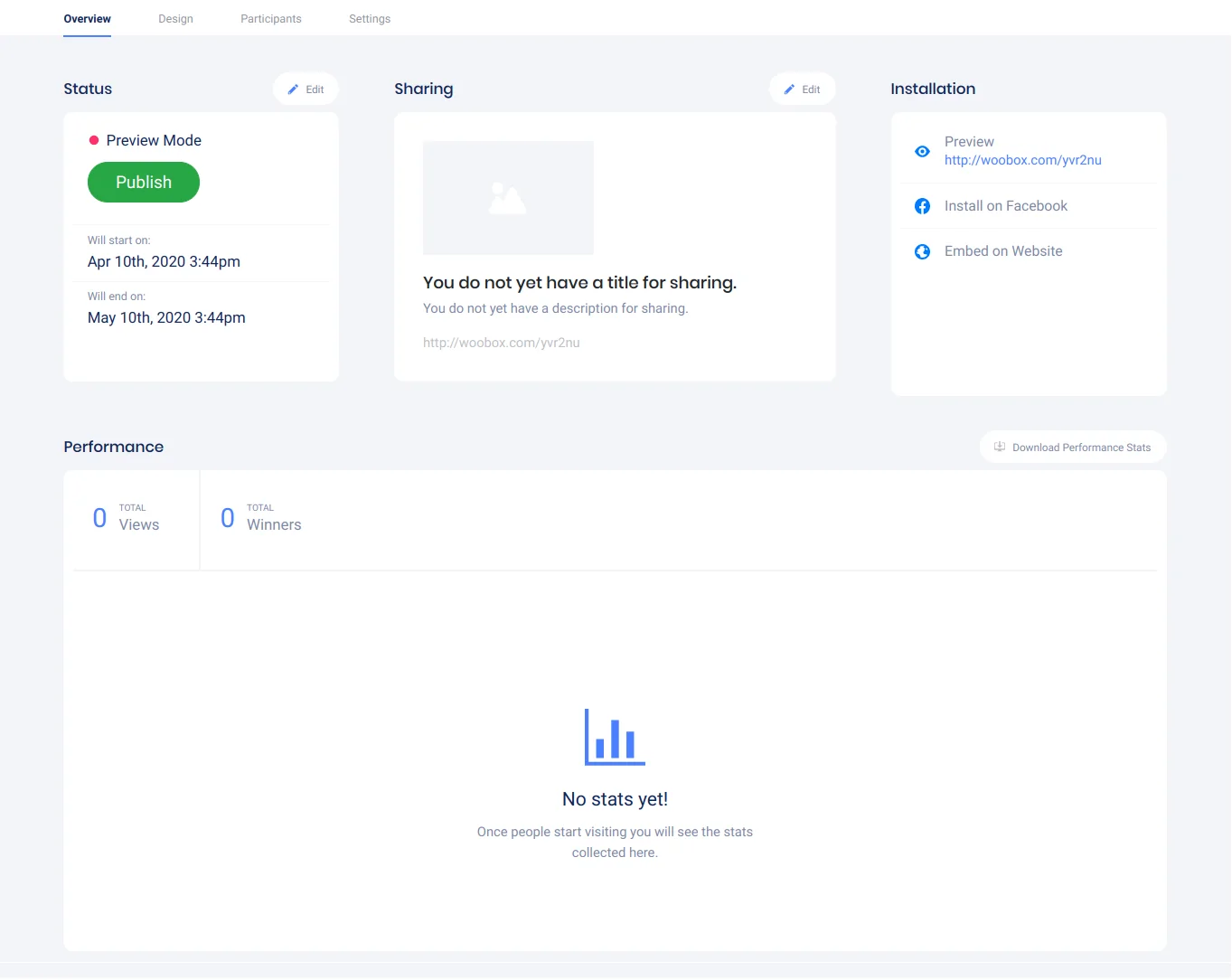Switch to the Design tab
This screenshot has height=980, width=1232.
click(175, 19)
